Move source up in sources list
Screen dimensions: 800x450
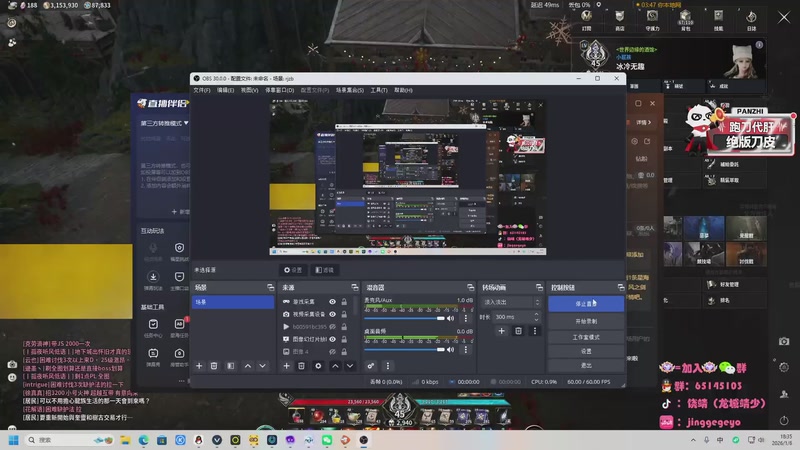coord(335,366)
